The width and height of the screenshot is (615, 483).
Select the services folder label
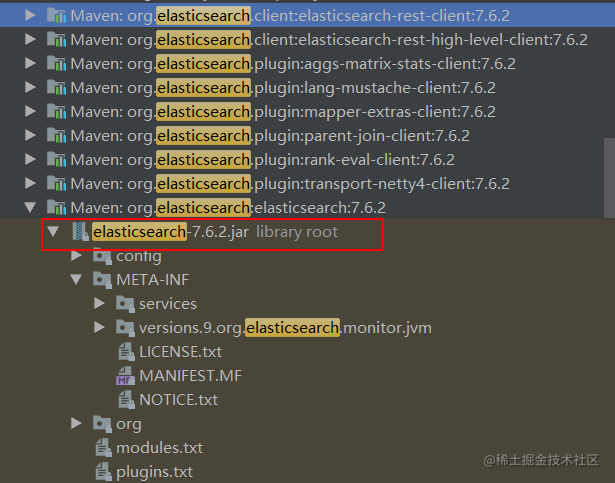click(168, 304)
